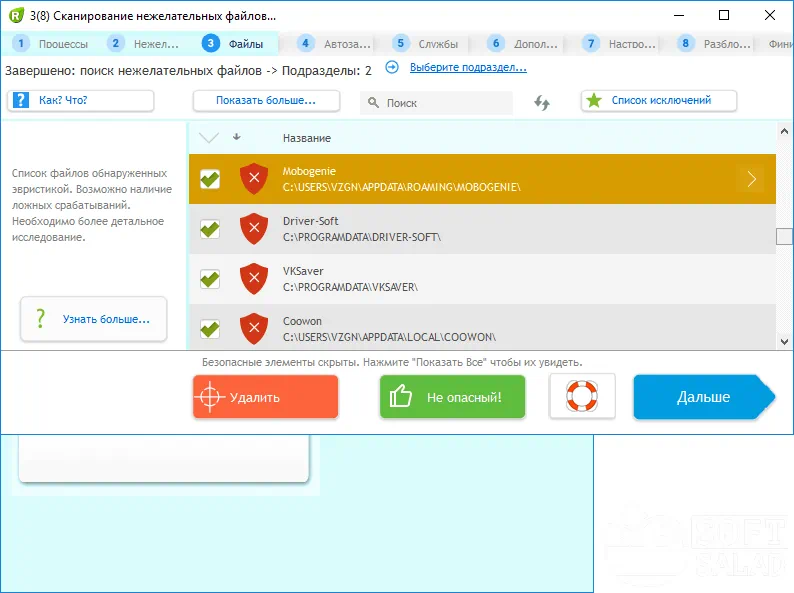Uncheck the VKSaver checkbox
Viewport: 794px width, 593px height.
[210, 279]
